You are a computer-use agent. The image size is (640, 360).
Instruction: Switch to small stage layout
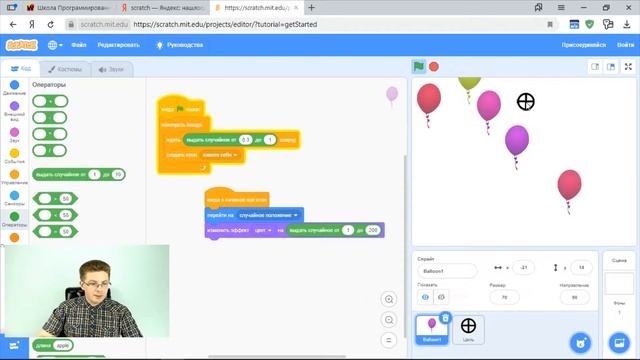(595, 67)
